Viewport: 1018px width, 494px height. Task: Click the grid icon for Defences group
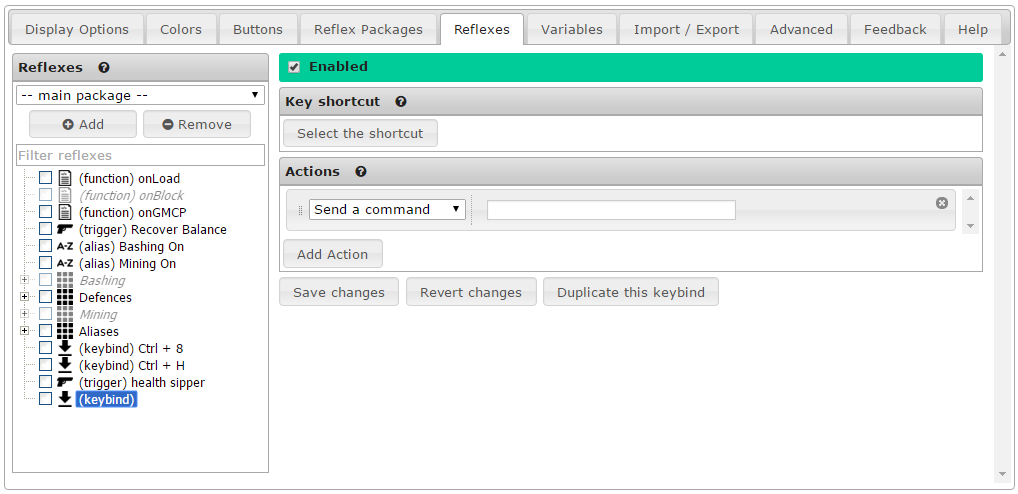click(x=65, y=298)
